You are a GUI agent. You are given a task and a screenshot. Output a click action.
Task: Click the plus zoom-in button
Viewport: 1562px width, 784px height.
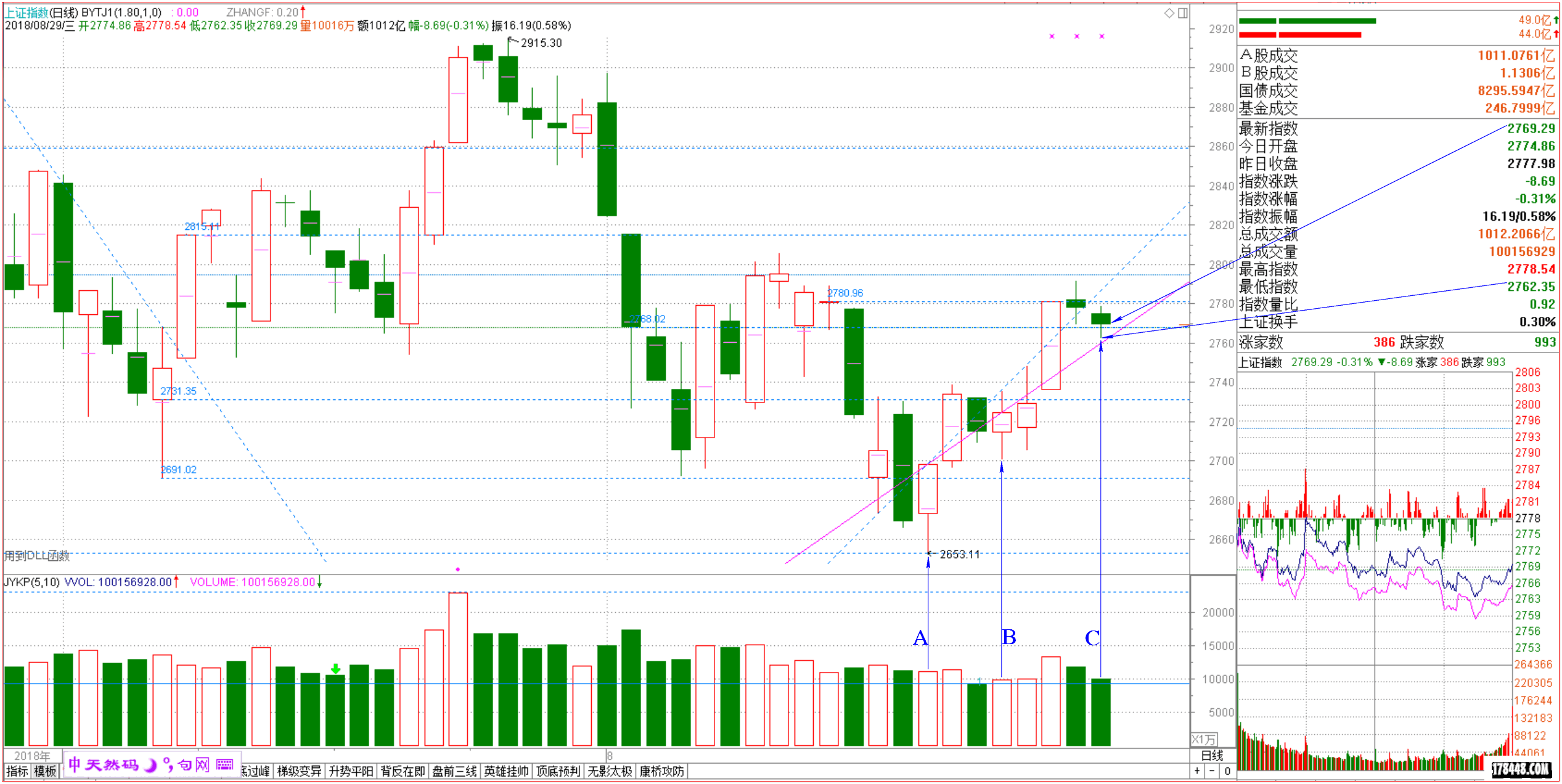pyautogui.click(x=1197, y=770)
